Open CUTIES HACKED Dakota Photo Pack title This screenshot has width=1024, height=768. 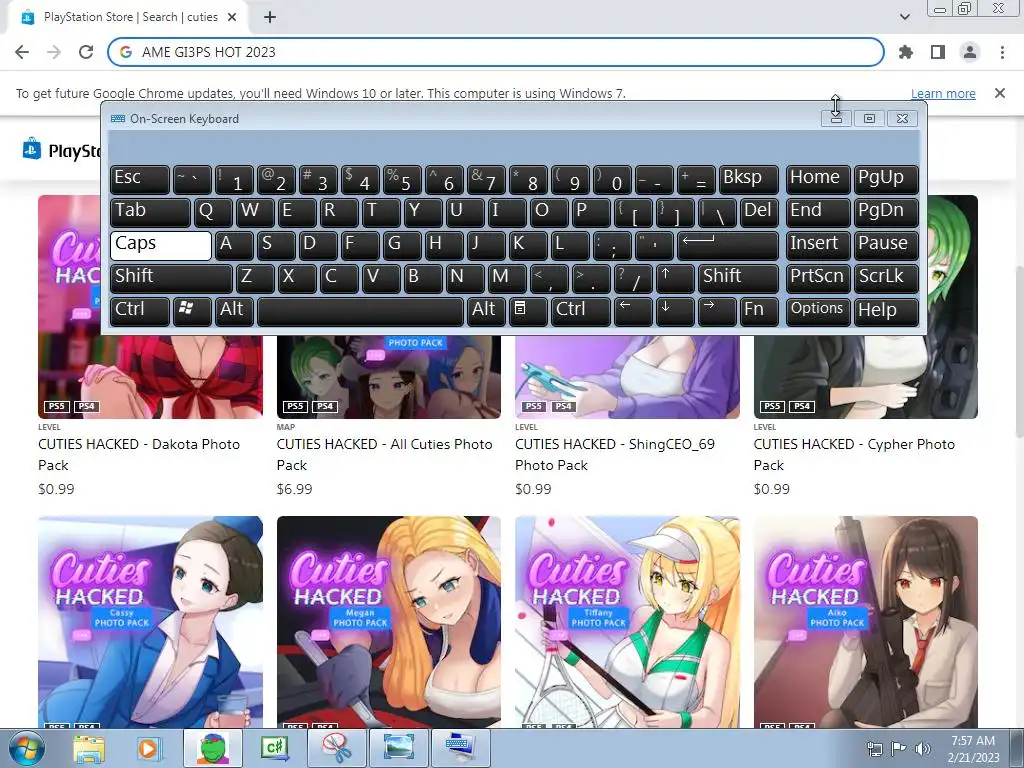pos(139,455)
